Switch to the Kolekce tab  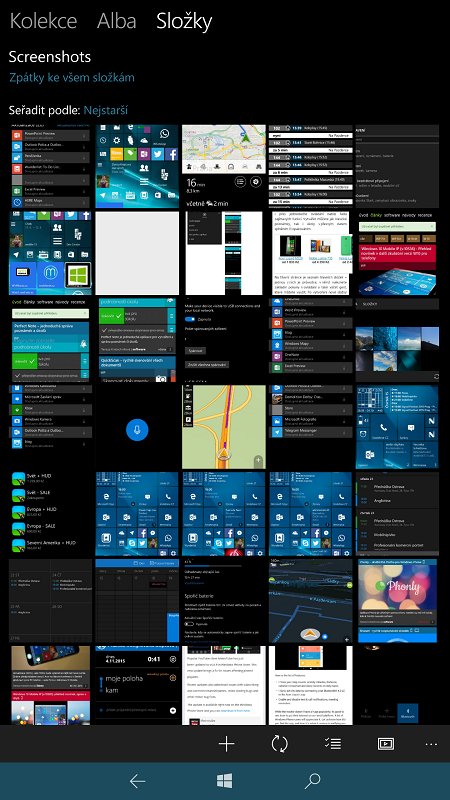pyautogui.click(x=43, y=21)
